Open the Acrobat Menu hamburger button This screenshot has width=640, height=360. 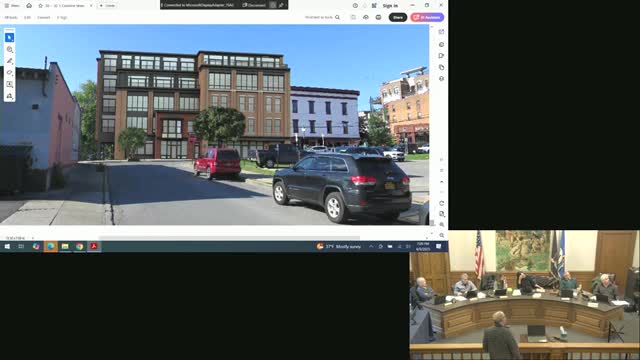pos(11,6)
